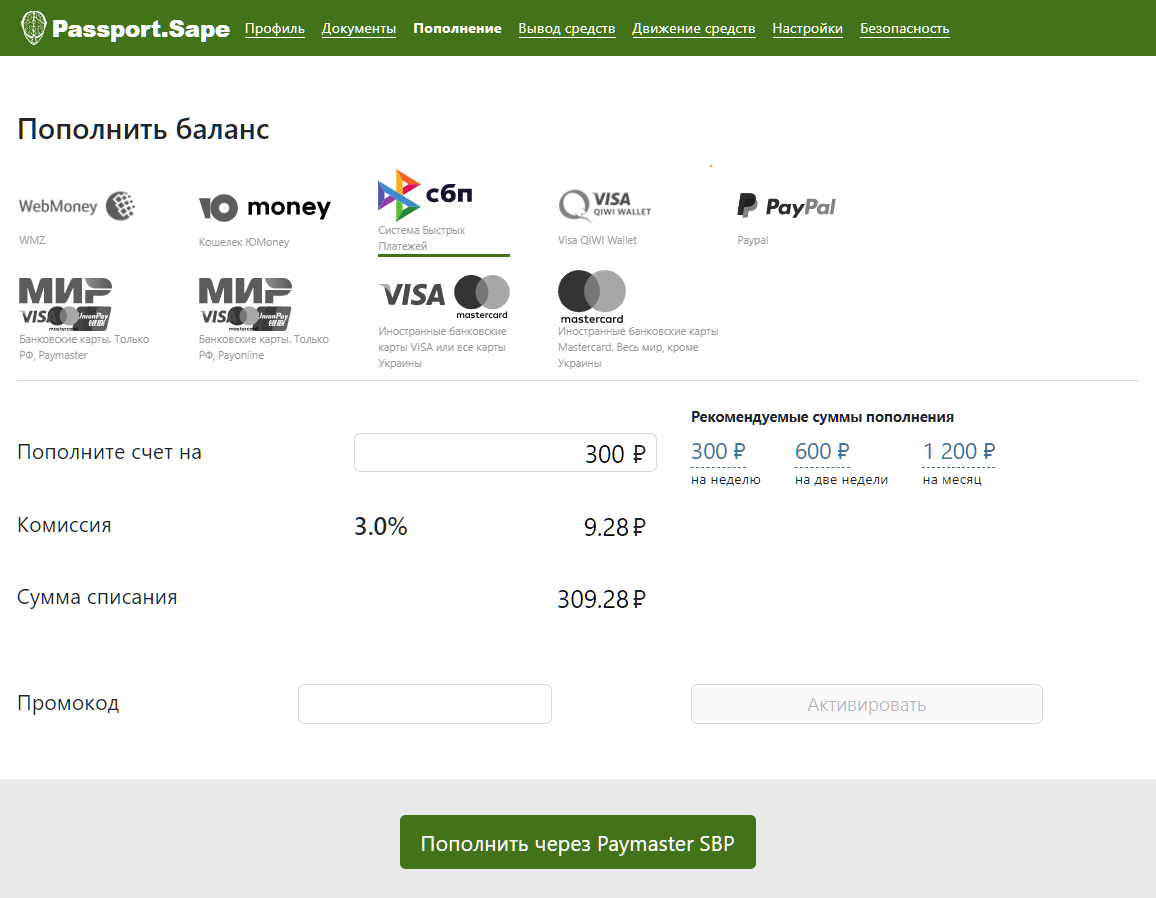The width and height of the screenshot is (1156, 898).
Task: Go to Документы section
Action: click(x=358, y=28)
